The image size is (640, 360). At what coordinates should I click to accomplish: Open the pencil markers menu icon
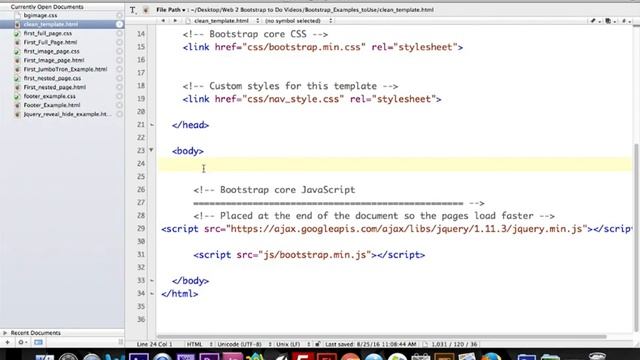[594, 21]
